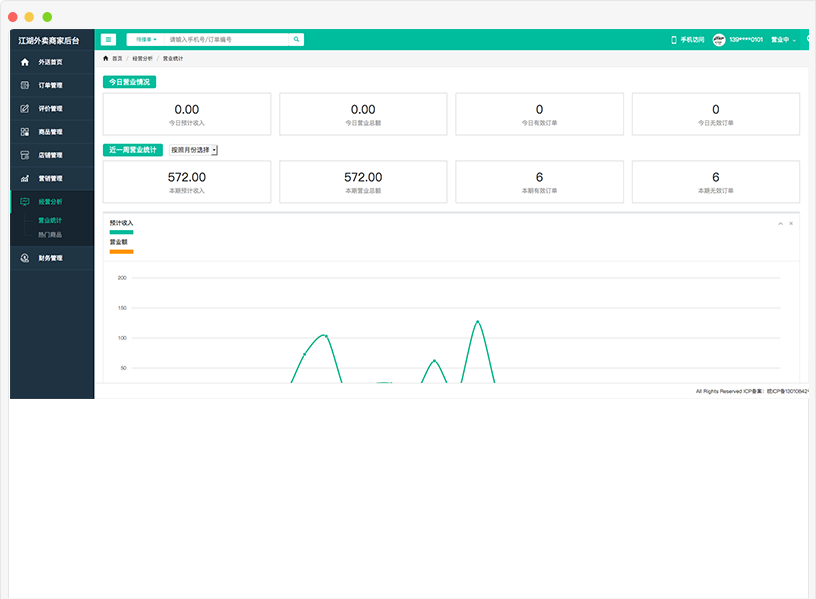Image resolution: width=816 pixels, height=599 pixels.
Task: Click the chart icon beside 营销管理
Action: (x=24, y=179)
